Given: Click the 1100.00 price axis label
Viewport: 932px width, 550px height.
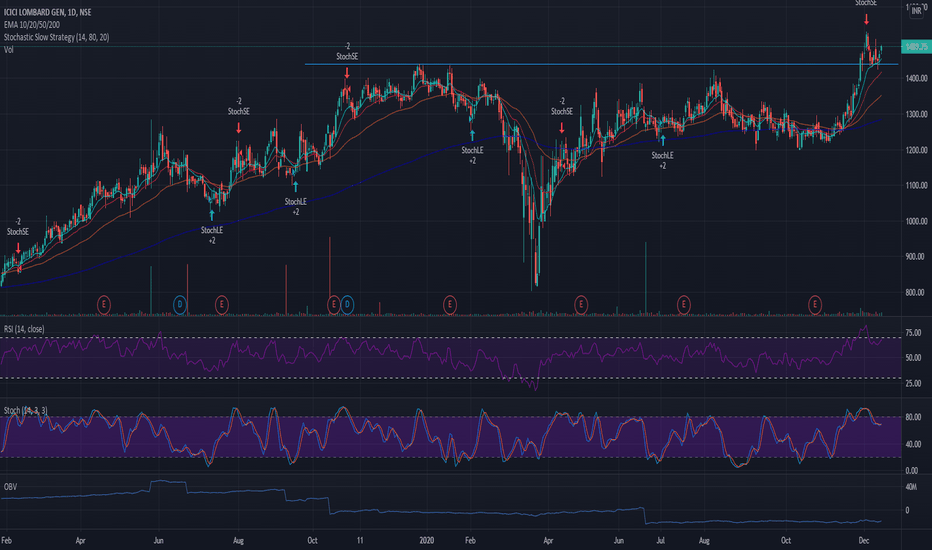Looking at the screenshot, I should [x=916, y=186].
